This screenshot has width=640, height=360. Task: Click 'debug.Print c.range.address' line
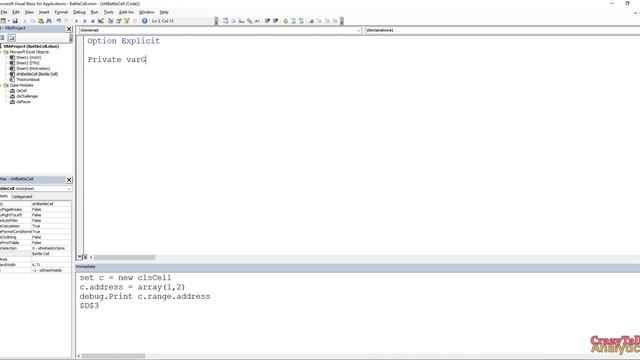(145, 296)
